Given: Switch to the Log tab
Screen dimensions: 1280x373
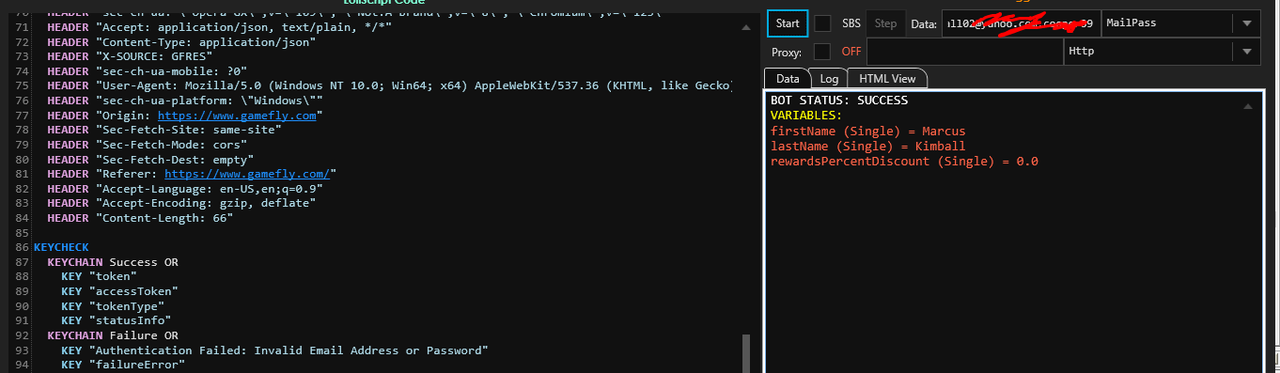Looking at the screenshot, I should click(828, 78).
